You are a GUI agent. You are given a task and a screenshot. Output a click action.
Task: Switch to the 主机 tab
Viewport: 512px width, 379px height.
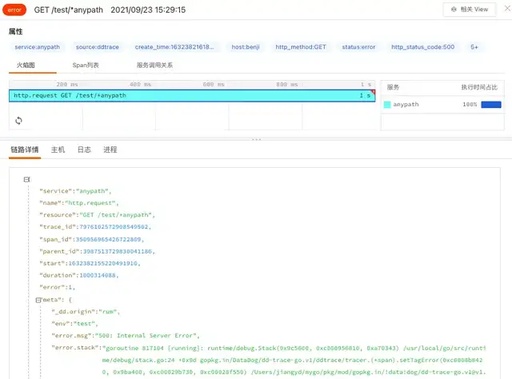click(58, 150)
